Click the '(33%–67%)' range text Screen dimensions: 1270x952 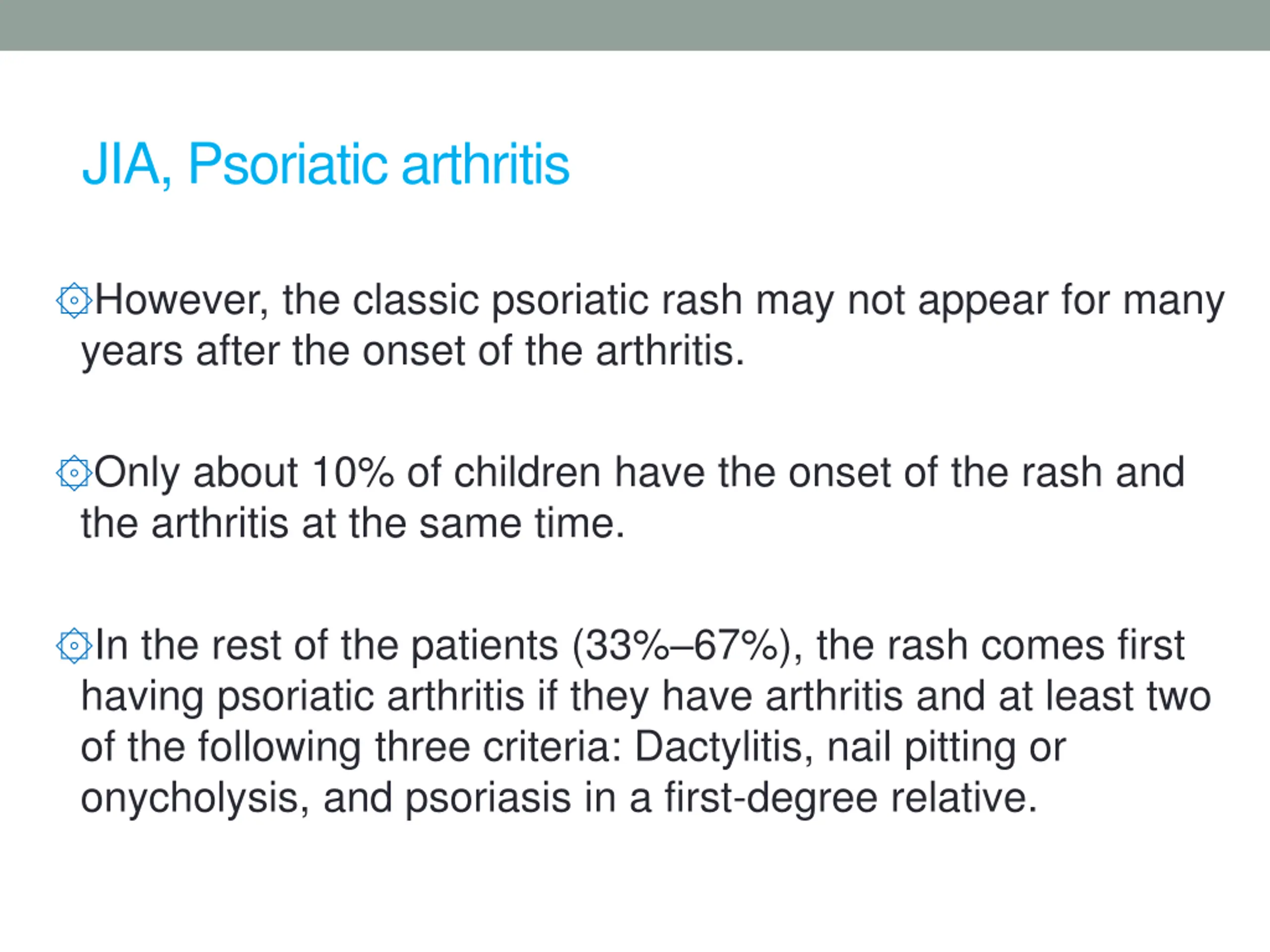[687, 646]
